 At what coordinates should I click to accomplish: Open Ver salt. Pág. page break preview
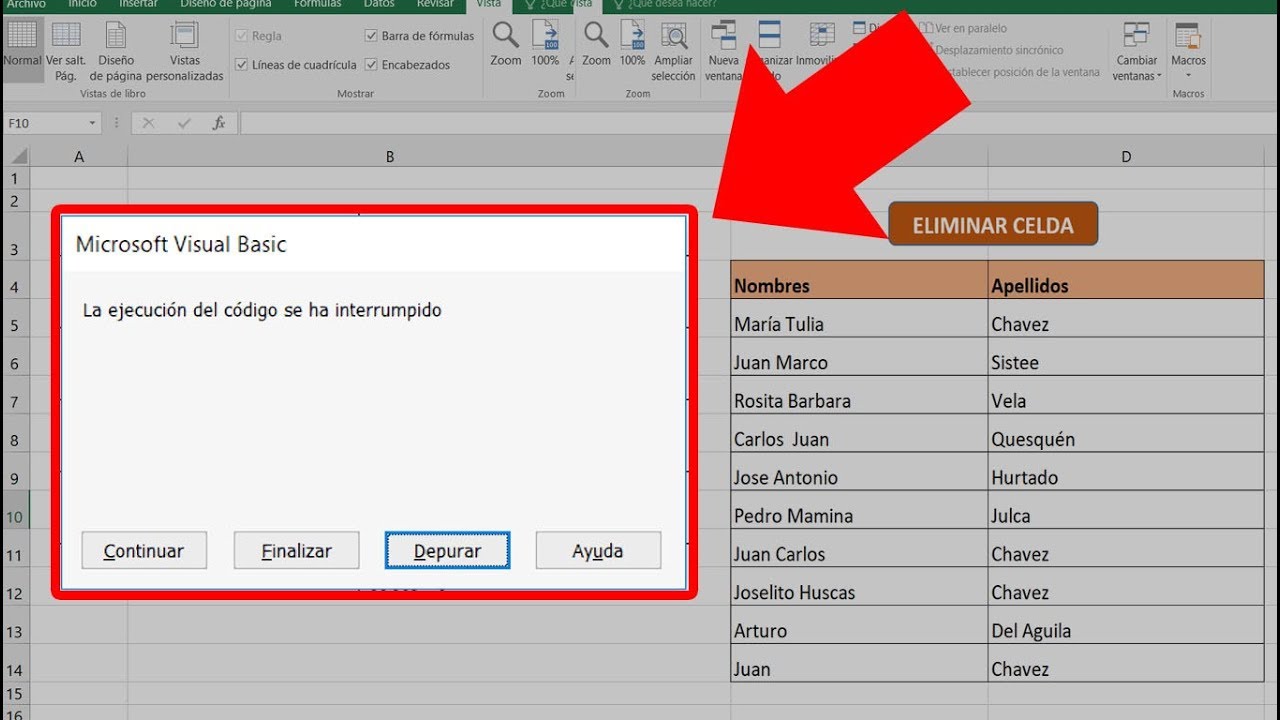[x=66, y=51]
